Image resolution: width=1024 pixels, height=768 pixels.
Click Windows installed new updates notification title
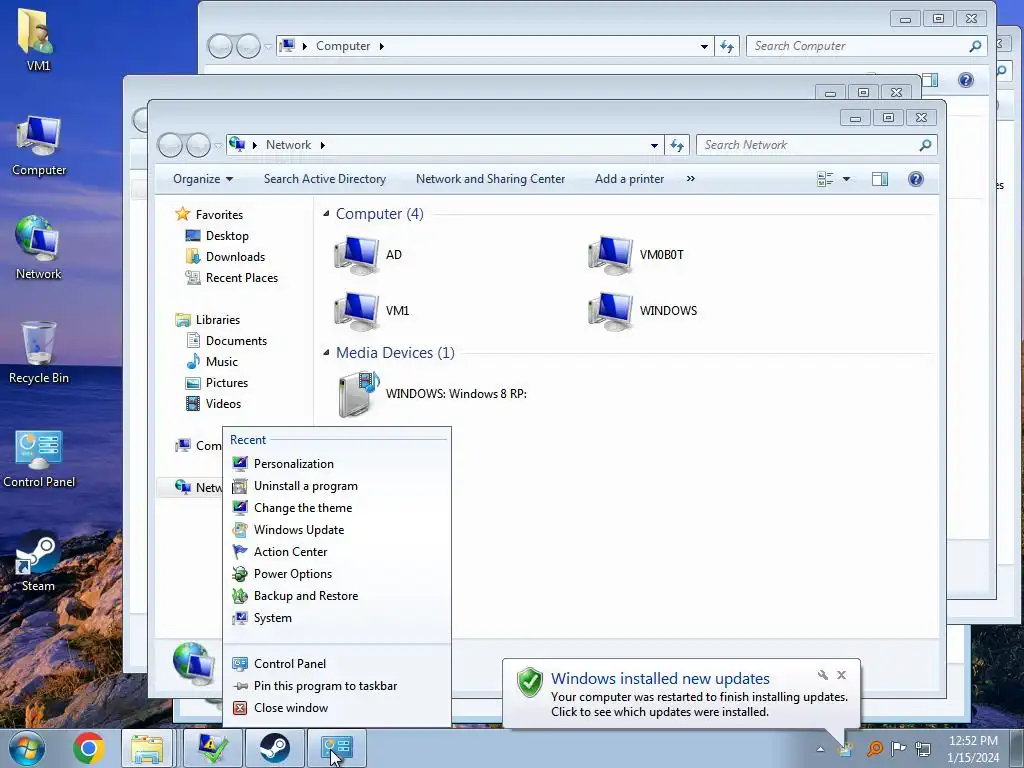click(x=660, y=679)
